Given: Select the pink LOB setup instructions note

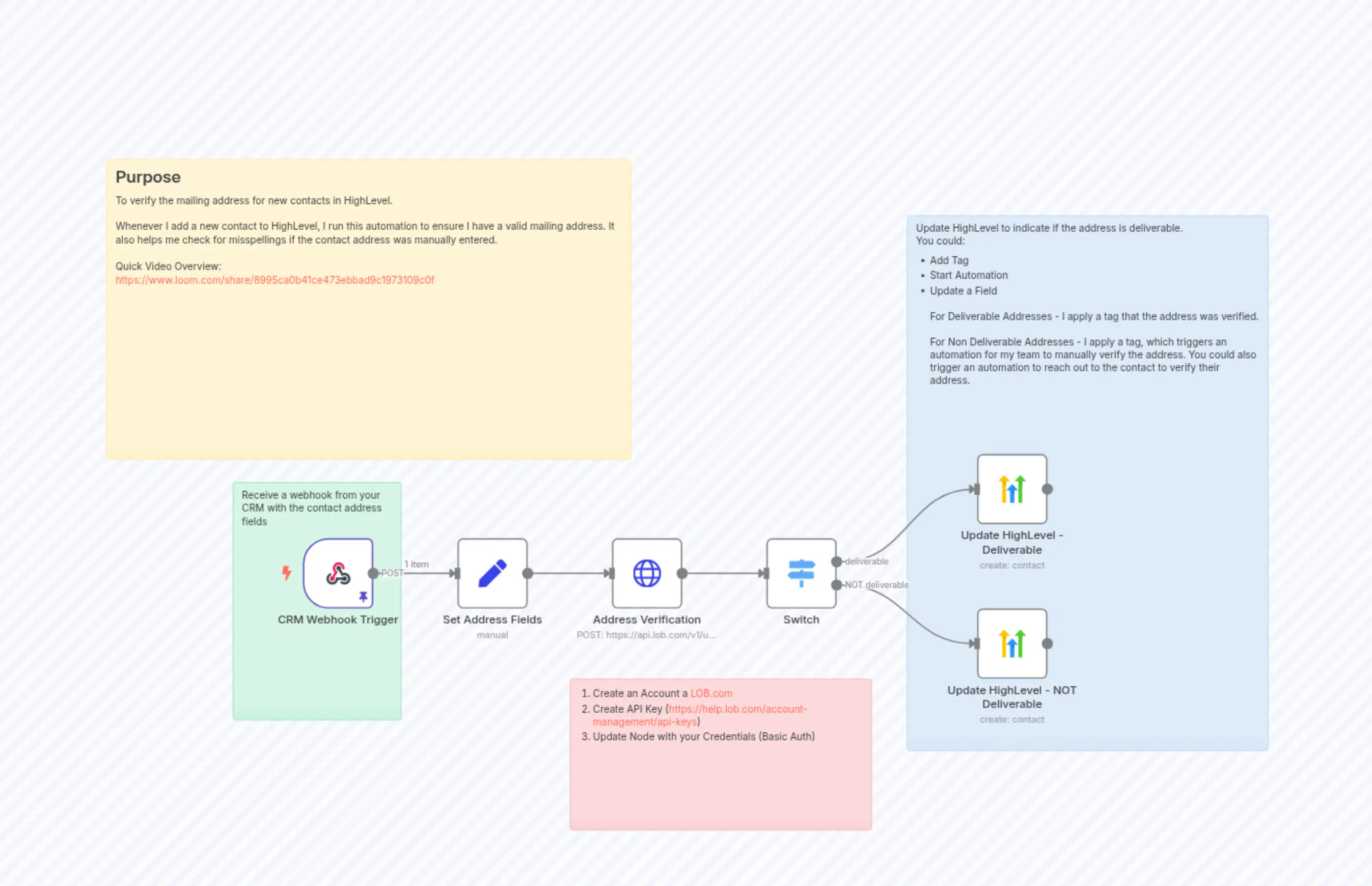Looking at the screenshot, I should click(x=719, y=794).
